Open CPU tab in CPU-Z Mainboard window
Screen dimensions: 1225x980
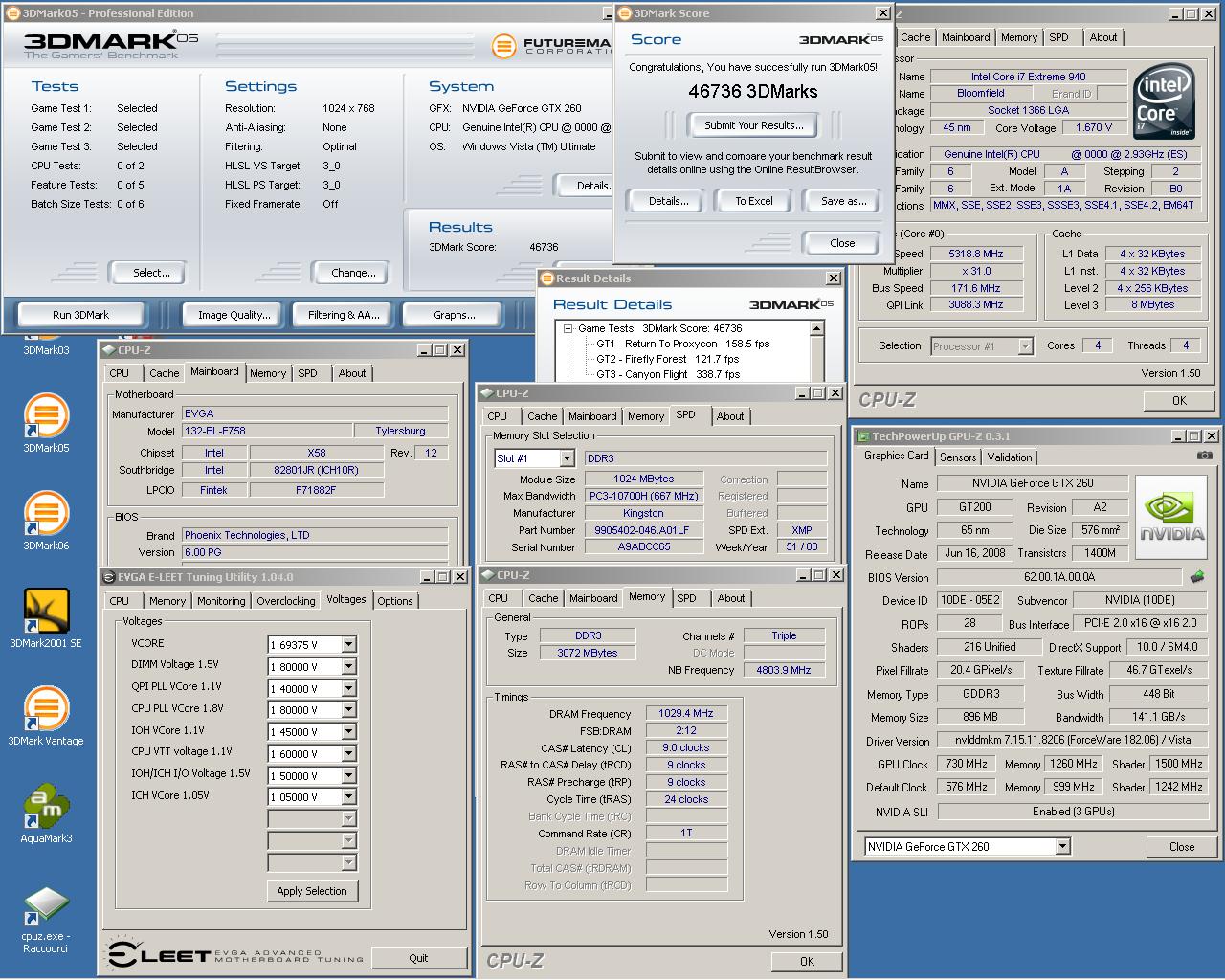pos(120,373)
